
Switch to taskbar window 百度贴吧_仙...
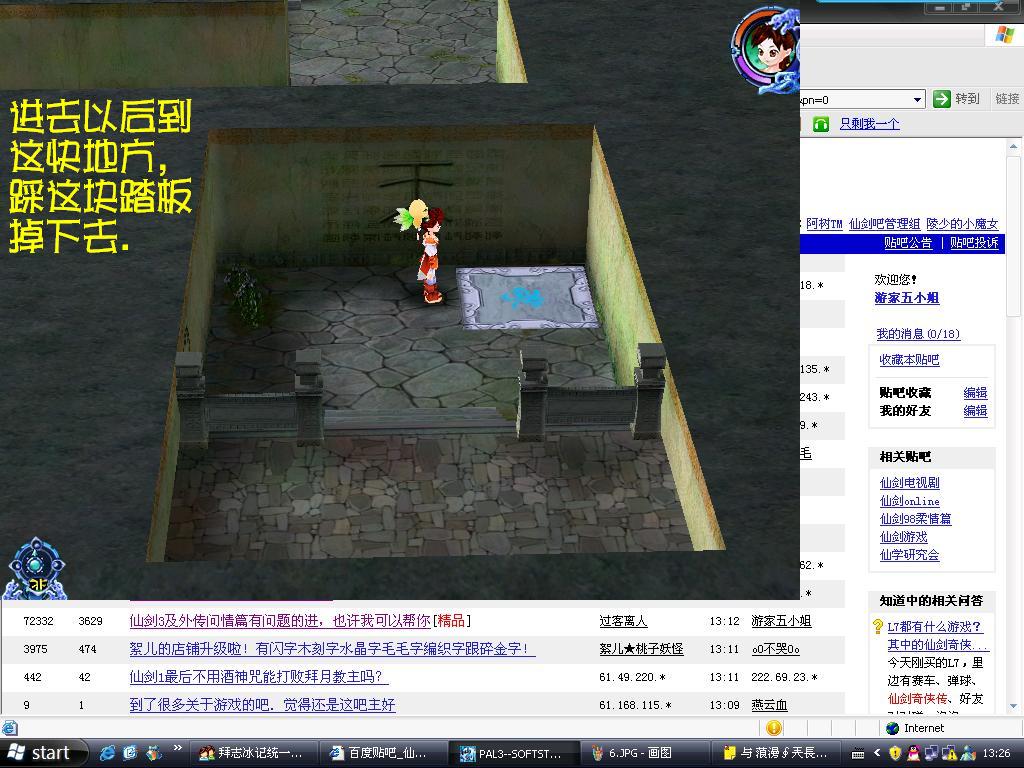click(383, 753)
